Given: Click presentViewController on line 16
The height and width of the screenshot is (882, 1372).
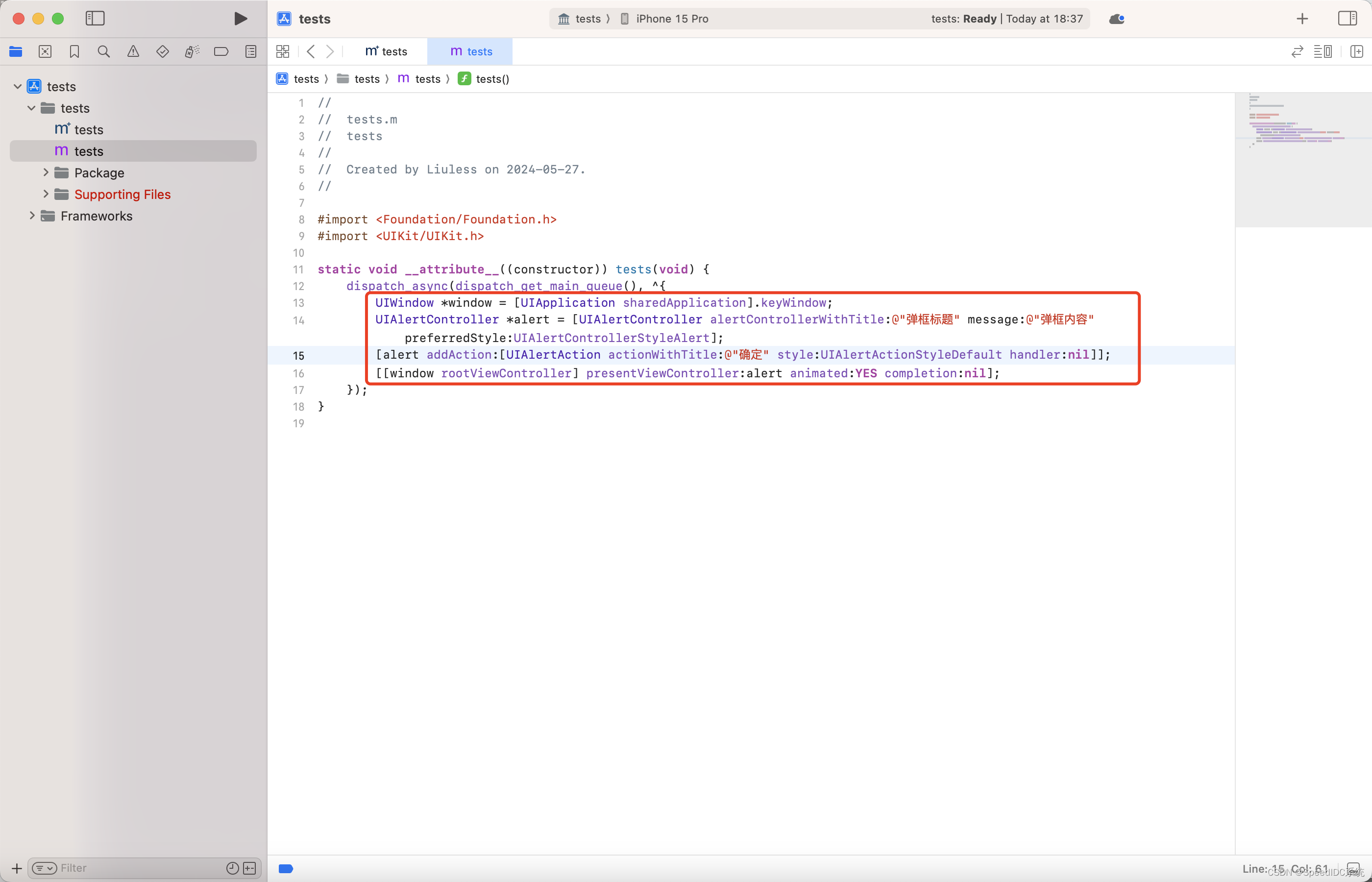Looking at the screenshot, I should pos(662,373).
